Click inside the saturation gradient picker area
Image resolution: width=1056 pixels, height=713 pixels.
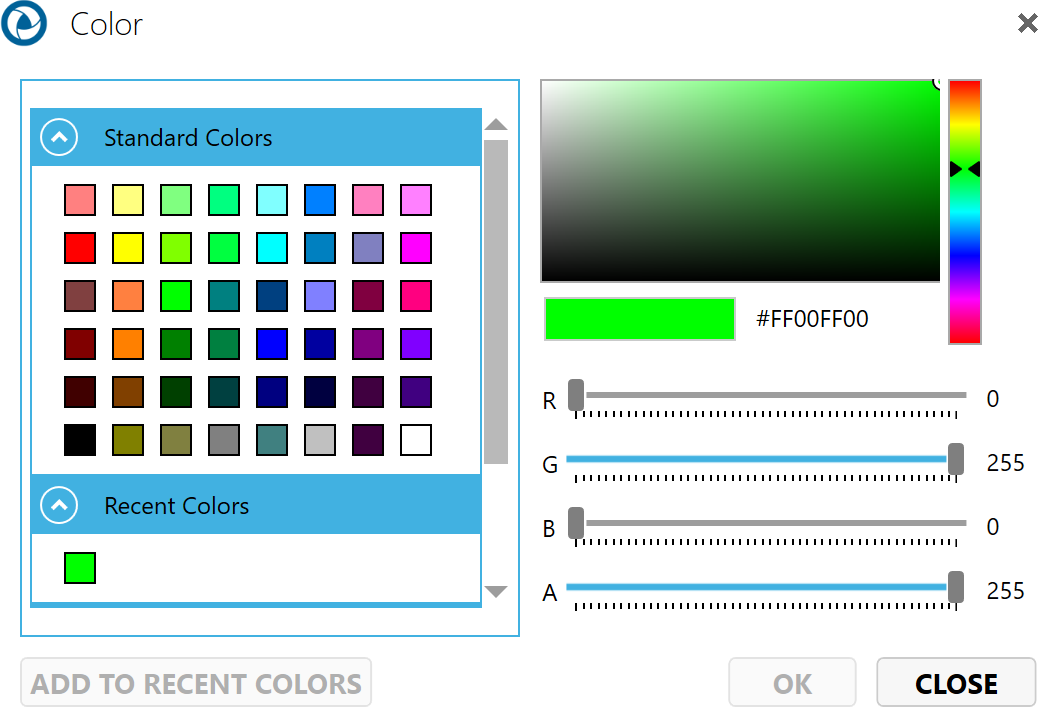pyautogui.click(x=740, y=181)
